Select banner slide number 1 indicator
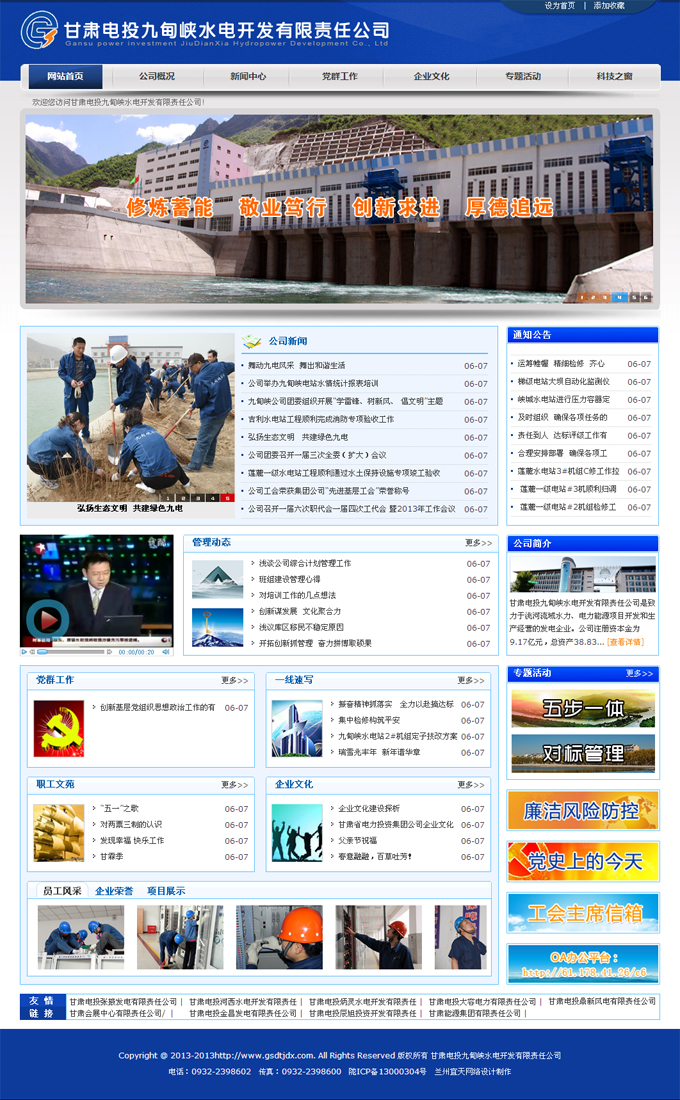This screenshot has height=1100, width=680. 582,297
